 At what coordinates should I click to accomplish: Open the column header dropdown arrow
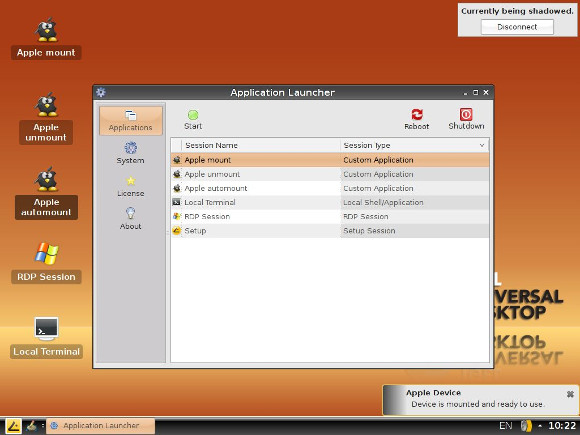pos(482,145)
